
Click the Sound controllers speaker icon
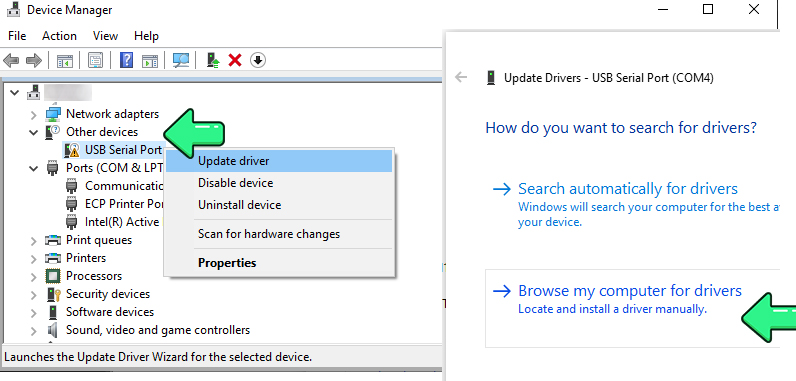point(53,330)
